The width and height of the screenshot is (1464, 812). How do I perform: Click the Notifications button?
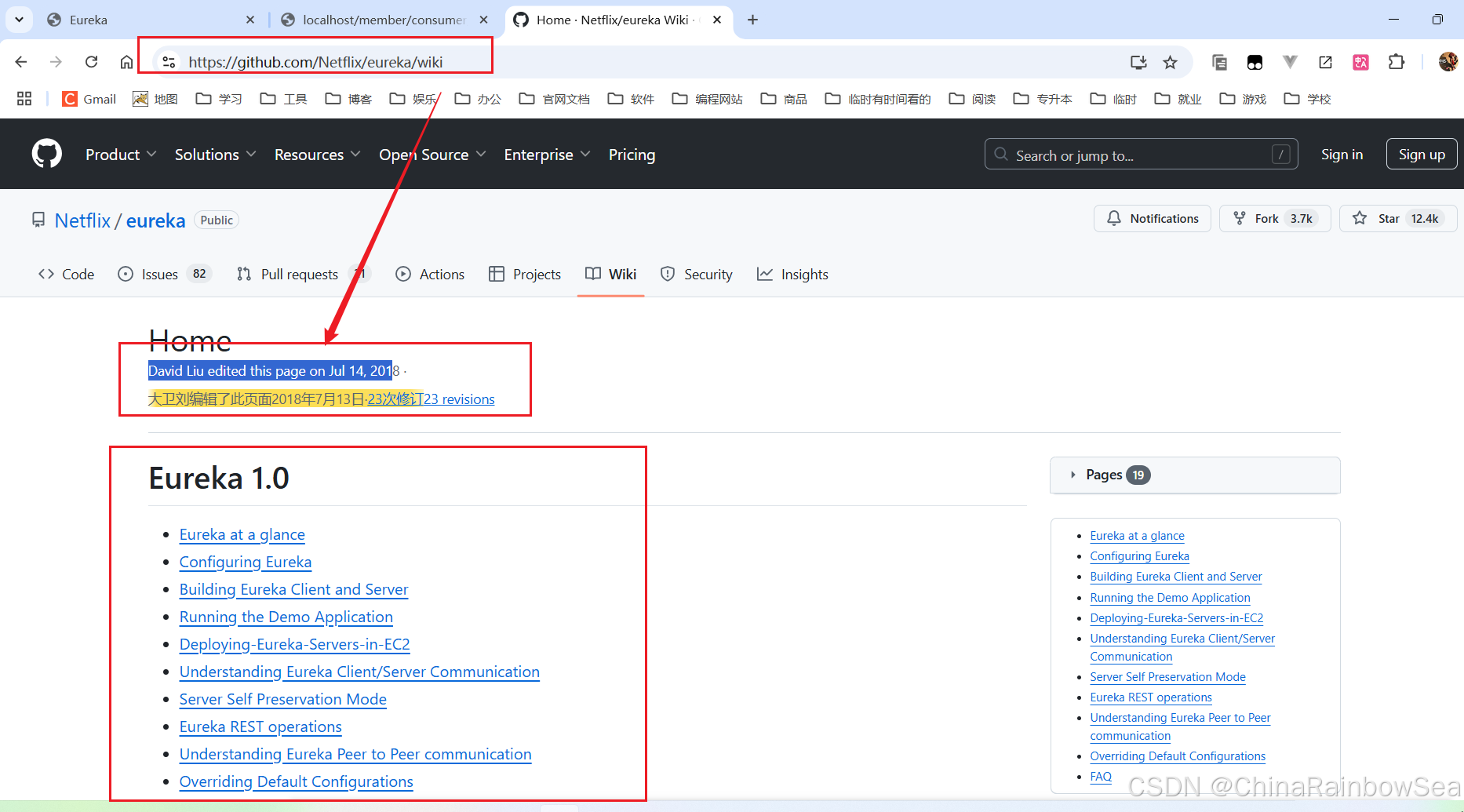pyautogui.click(x=1153, y=218)
